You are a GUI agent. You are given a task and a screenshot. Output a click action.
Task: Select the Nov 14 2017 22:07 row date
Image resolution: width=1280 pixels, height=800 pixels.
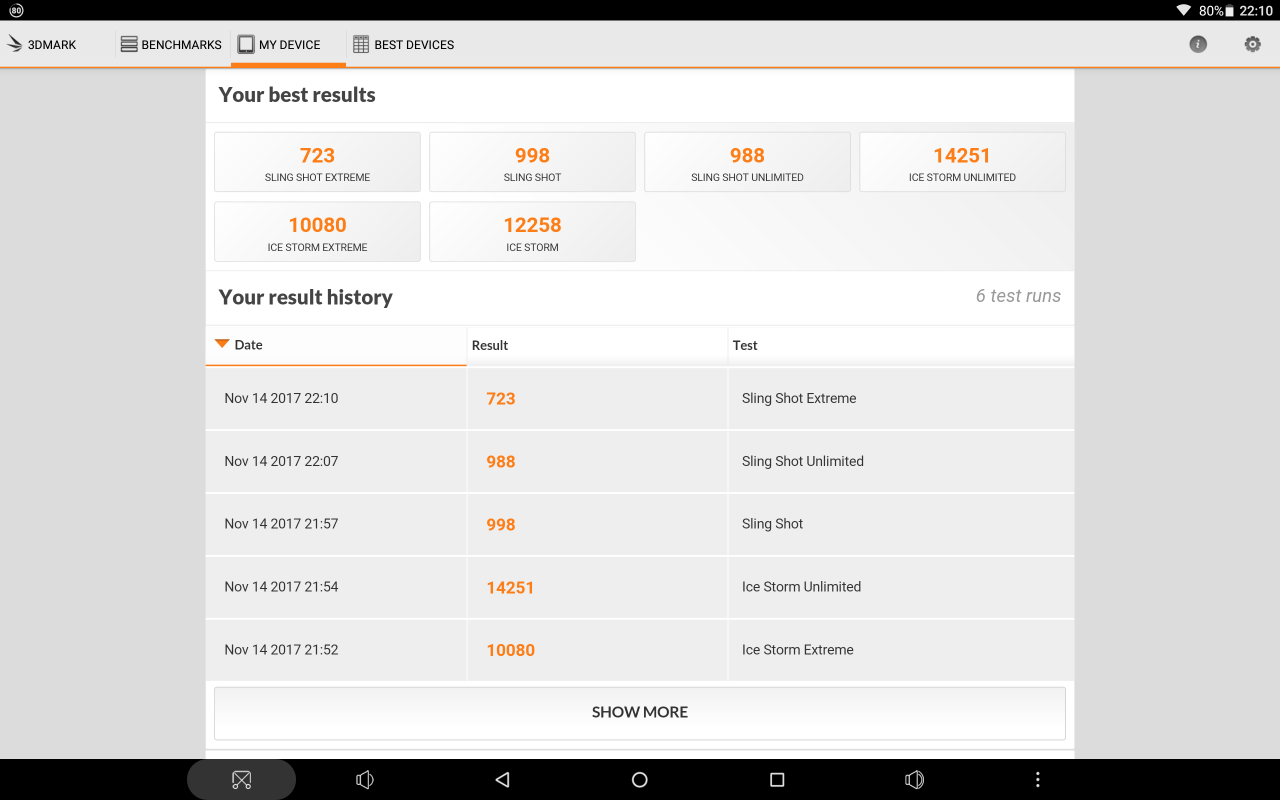tap(281, 461)
